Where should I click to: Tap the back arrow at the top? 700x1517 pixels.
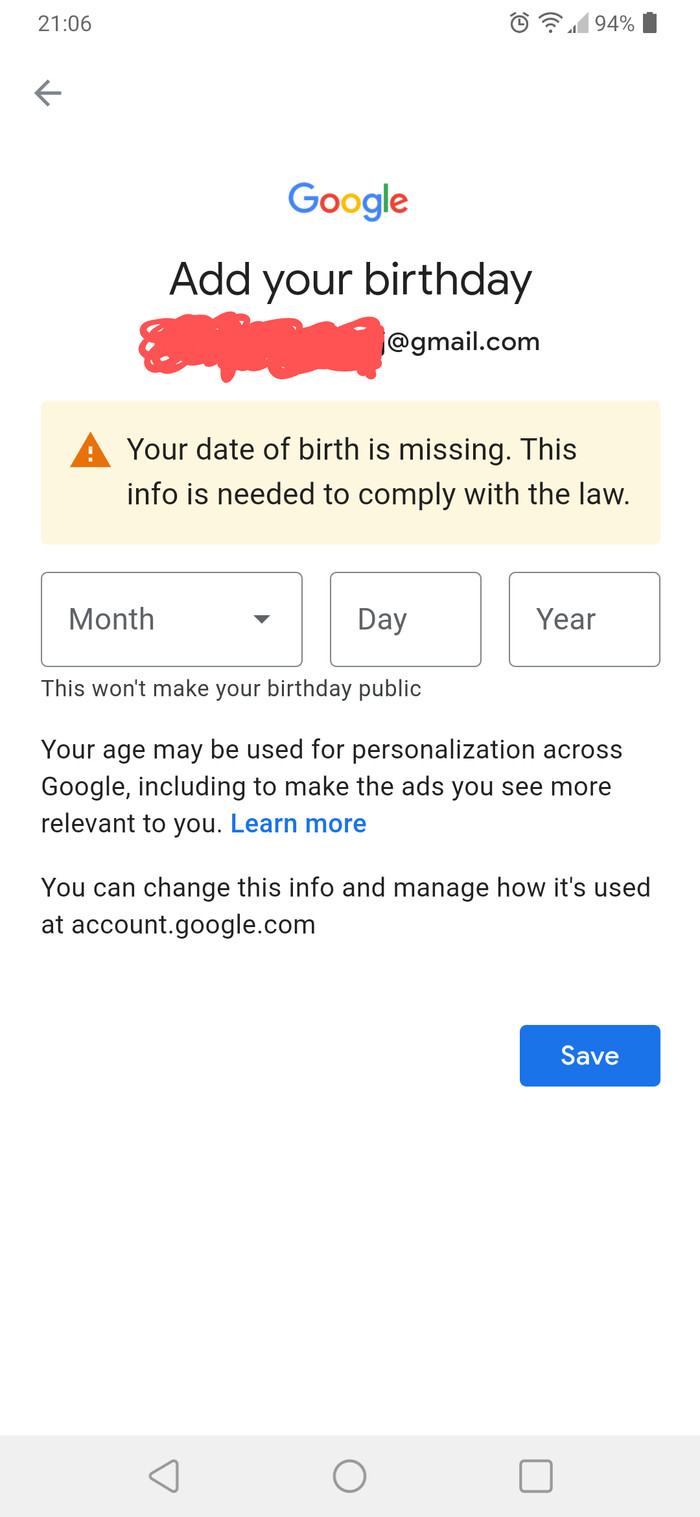tap(47, 93)
